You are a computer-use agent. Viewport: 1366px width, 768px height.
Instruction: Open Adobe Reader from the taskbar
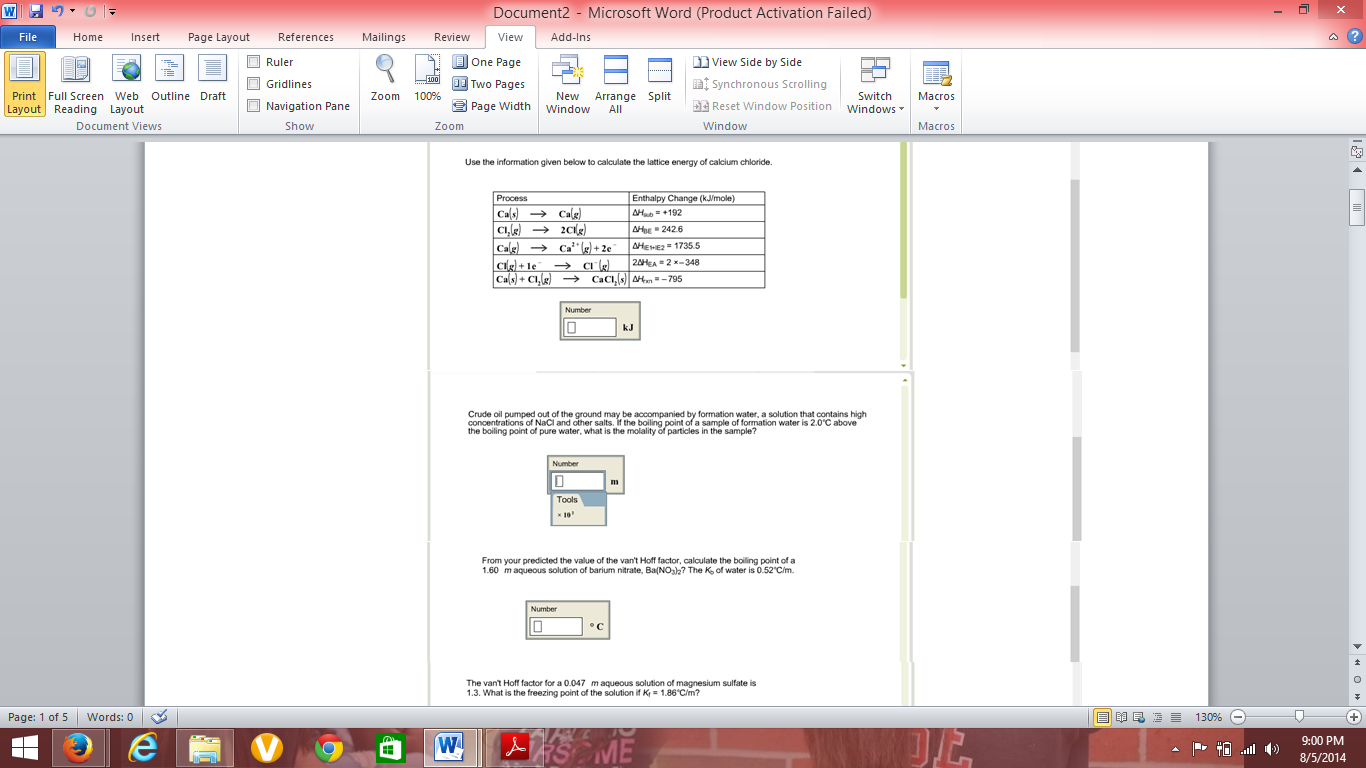tap(514, 747)
